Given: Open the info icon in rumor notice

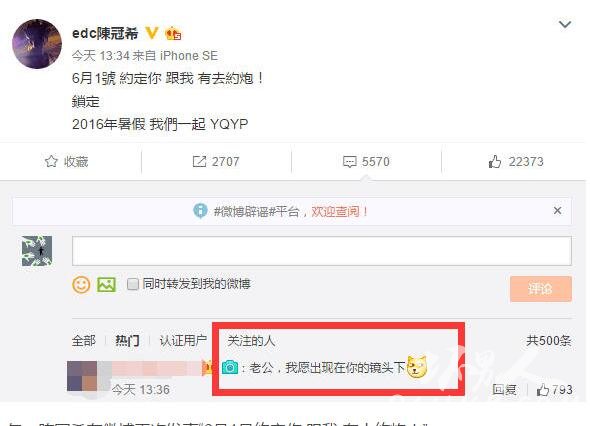Looking at the screenshot, I should click(200, 211).
